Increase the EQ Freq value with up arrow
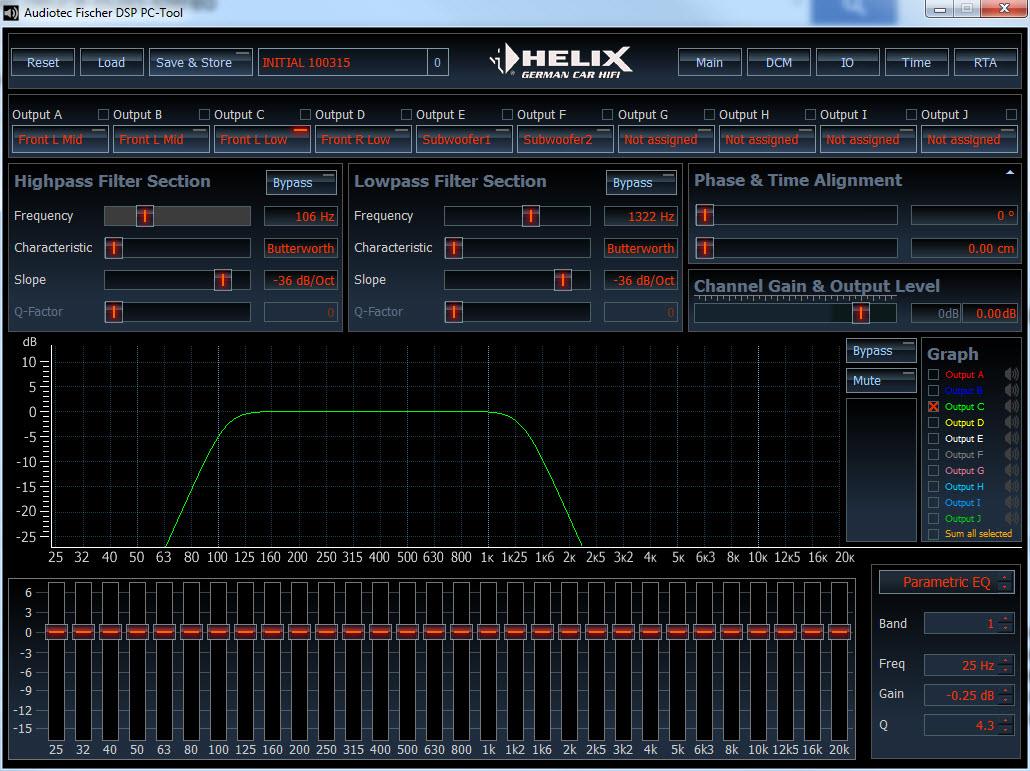Viewport: 1030px width, 771px height. coord(1005,661)
